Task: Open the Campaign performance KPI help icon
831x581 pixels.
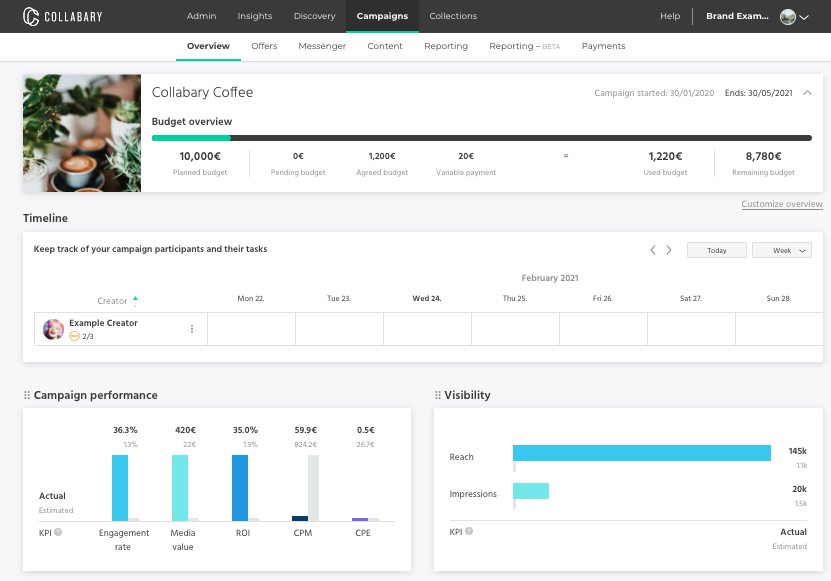Action: pyautogui.click(x=58, y=532)
